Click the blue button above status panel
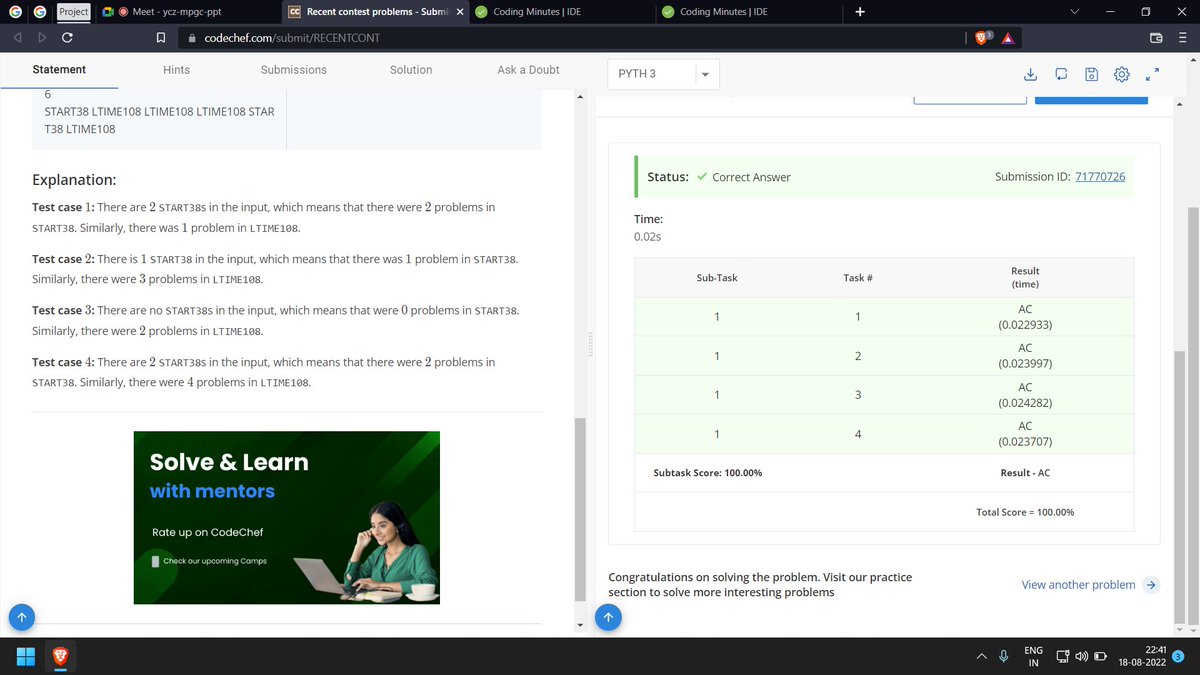The image size is (1200, 675). pyautogui.click(x=1091, y=98)
